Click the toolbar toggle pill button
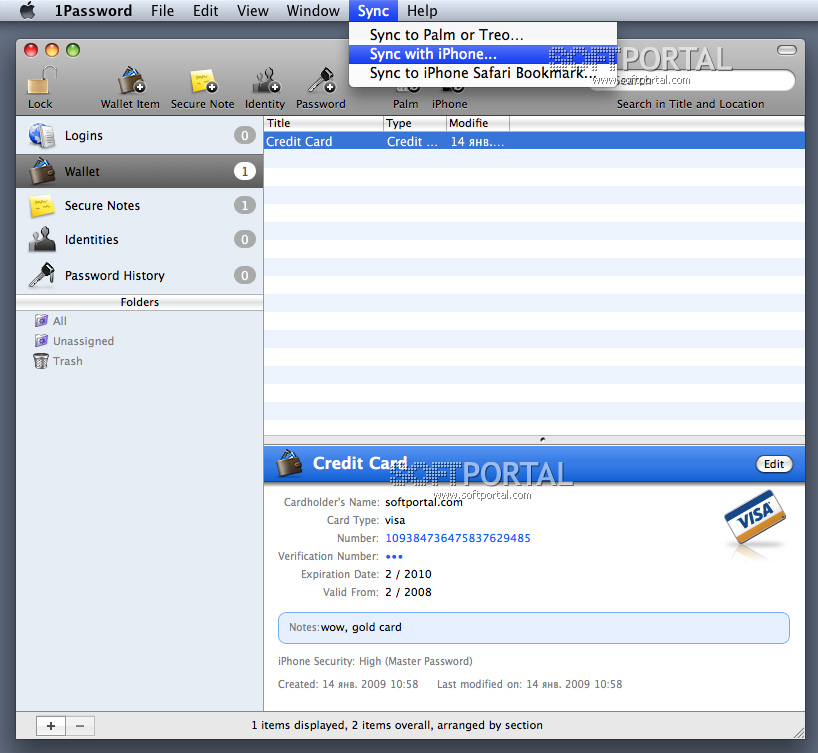Viewport: 818px width, 753px height. (787, 50)
